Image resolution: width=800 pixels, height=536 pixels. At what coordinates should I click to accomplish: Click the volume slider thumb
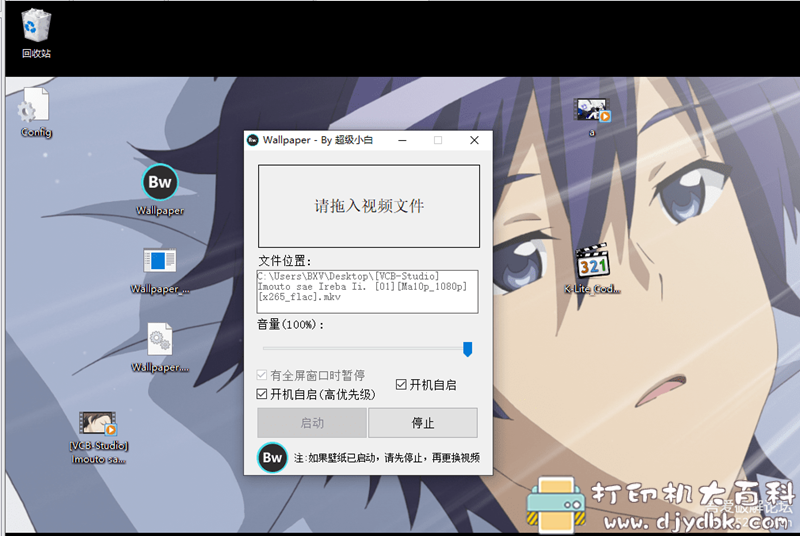(467, 349)
